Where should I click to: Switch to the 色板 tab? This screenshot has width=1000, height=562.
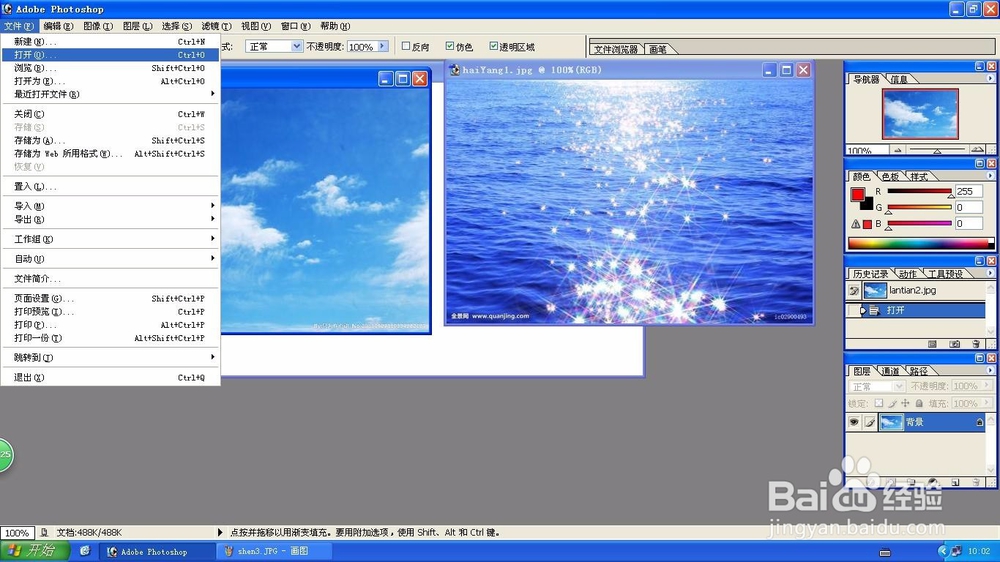tap(891, 177)
